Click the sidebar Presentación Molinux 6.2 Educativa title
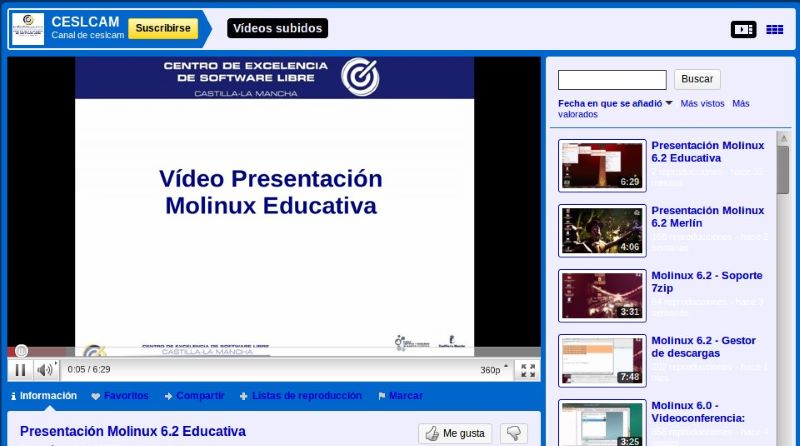This screenshot has height=446, width=800. [708, 152]
